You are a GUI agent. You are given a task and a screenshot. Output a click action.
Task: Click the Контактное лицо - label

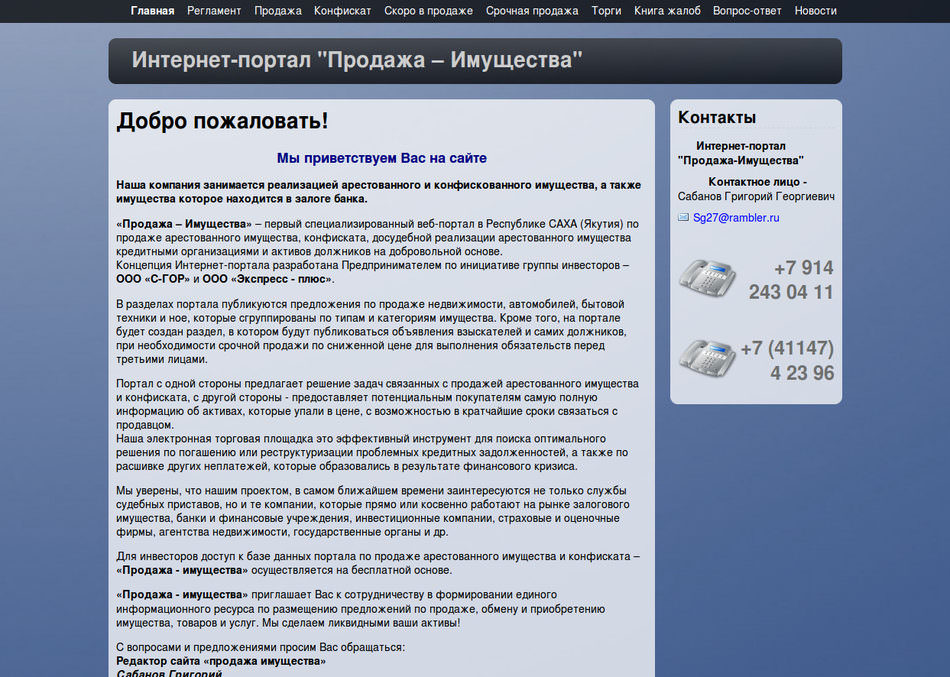point(757,182)
